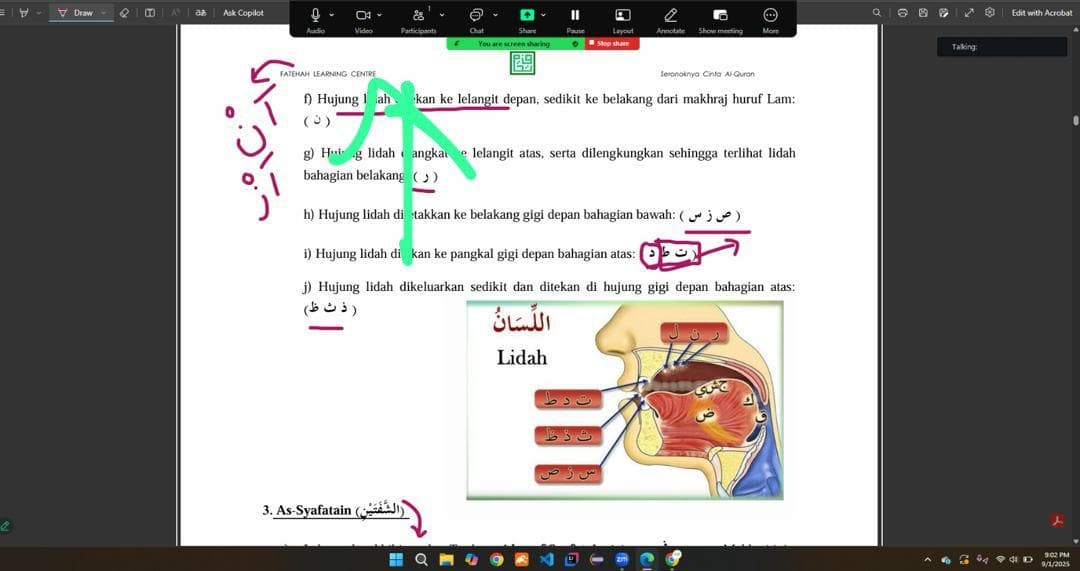Open PDF viewer settings gear
This screenshot has width=1080, height=571.
tap(990, 12)
